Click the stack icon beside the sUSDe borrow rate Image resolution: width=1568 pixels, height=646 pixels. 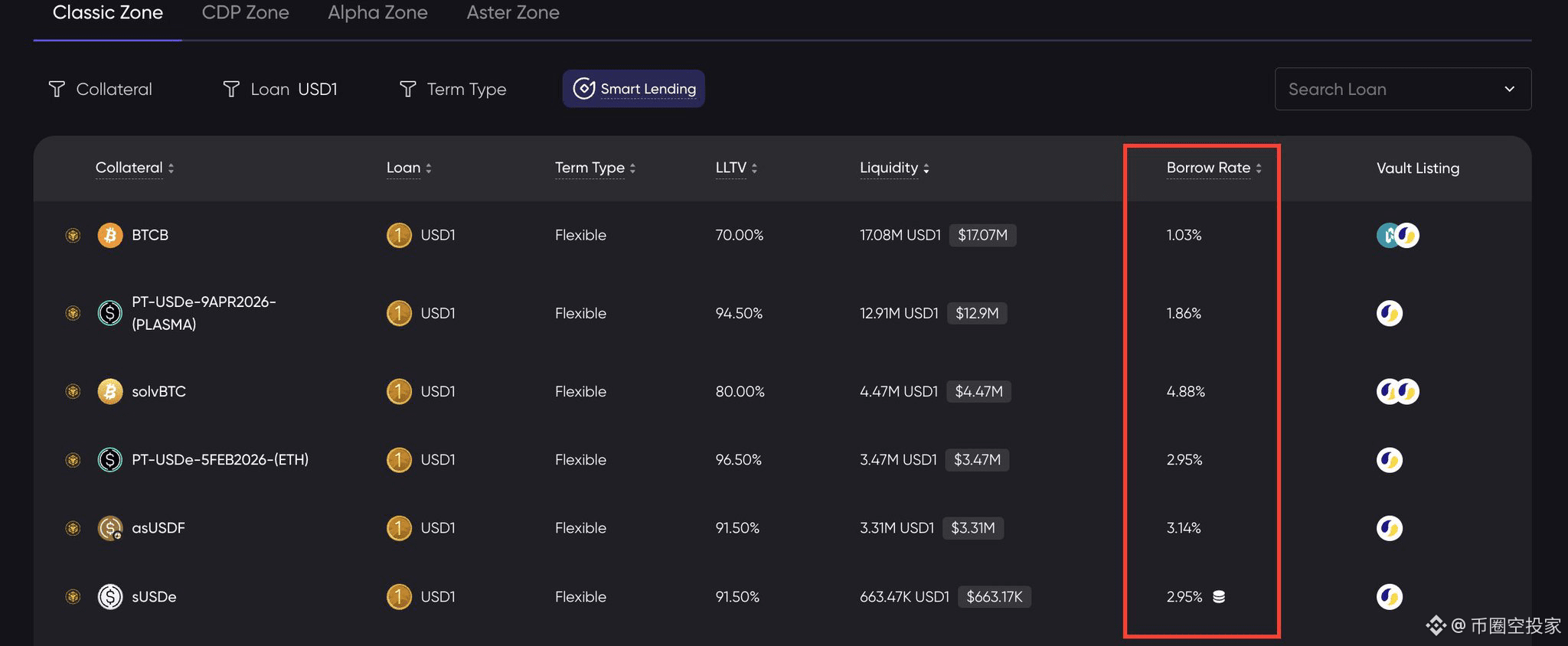[x=1219, y=596]
